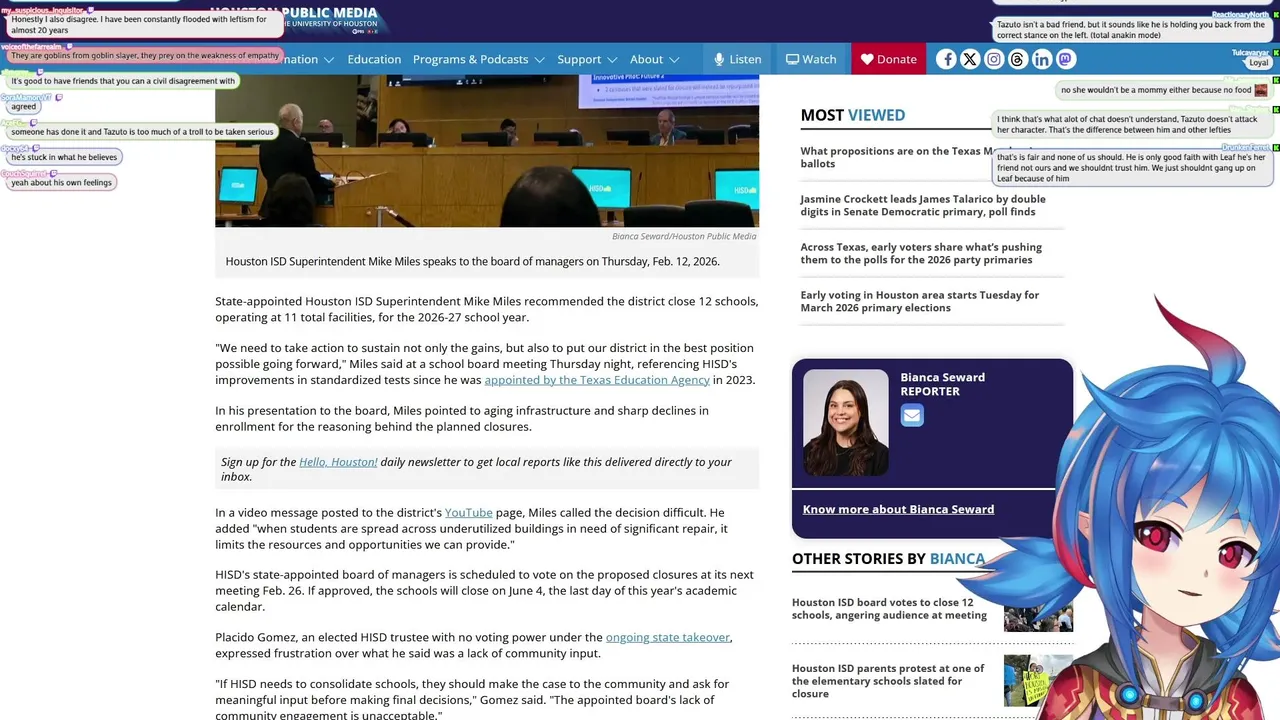Click the 'Bianca Seward/Houston Public Media' photo credit

pos(684,237)
